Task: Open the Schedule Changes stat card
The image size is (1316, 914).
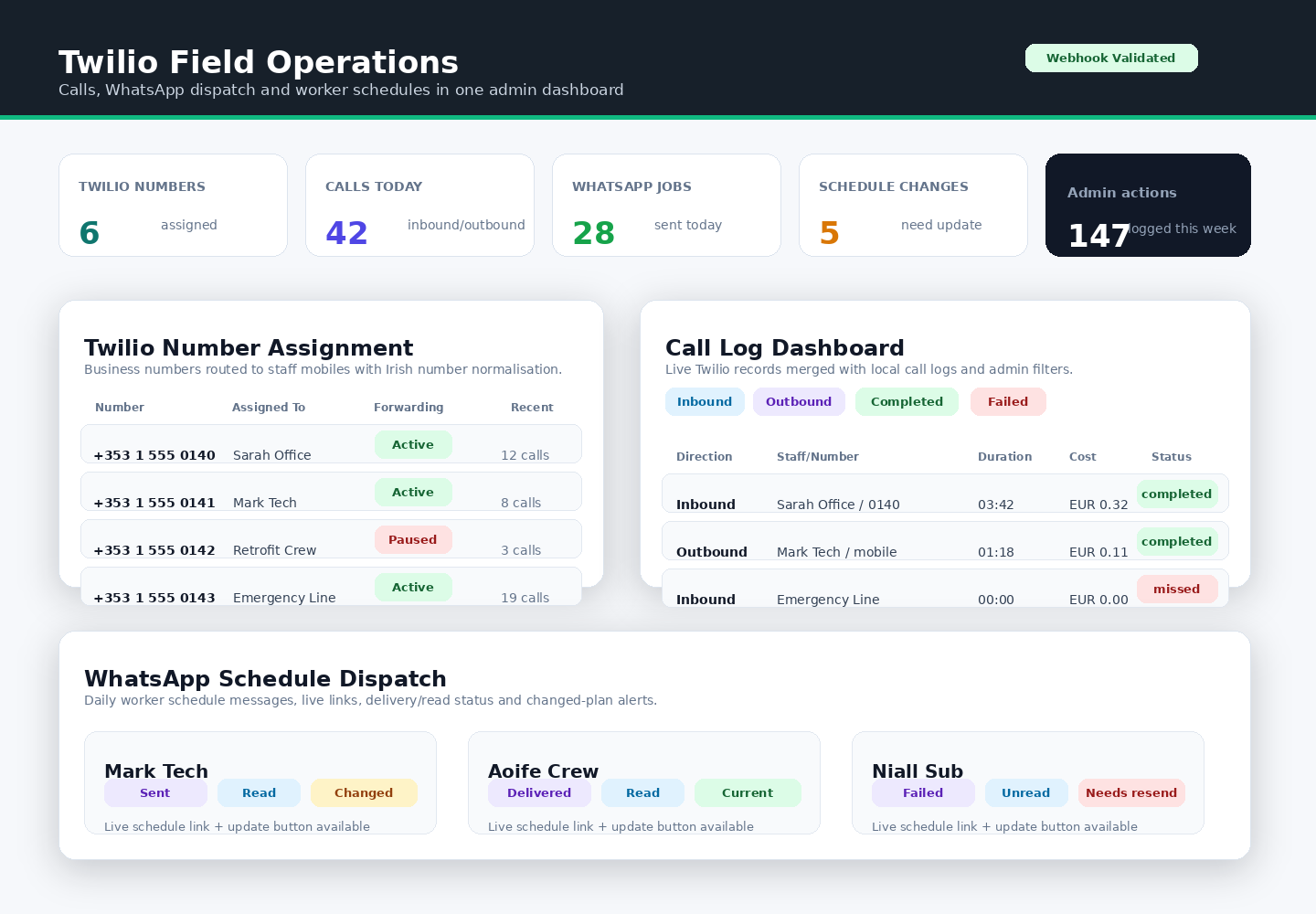Action: click(913, 205)
